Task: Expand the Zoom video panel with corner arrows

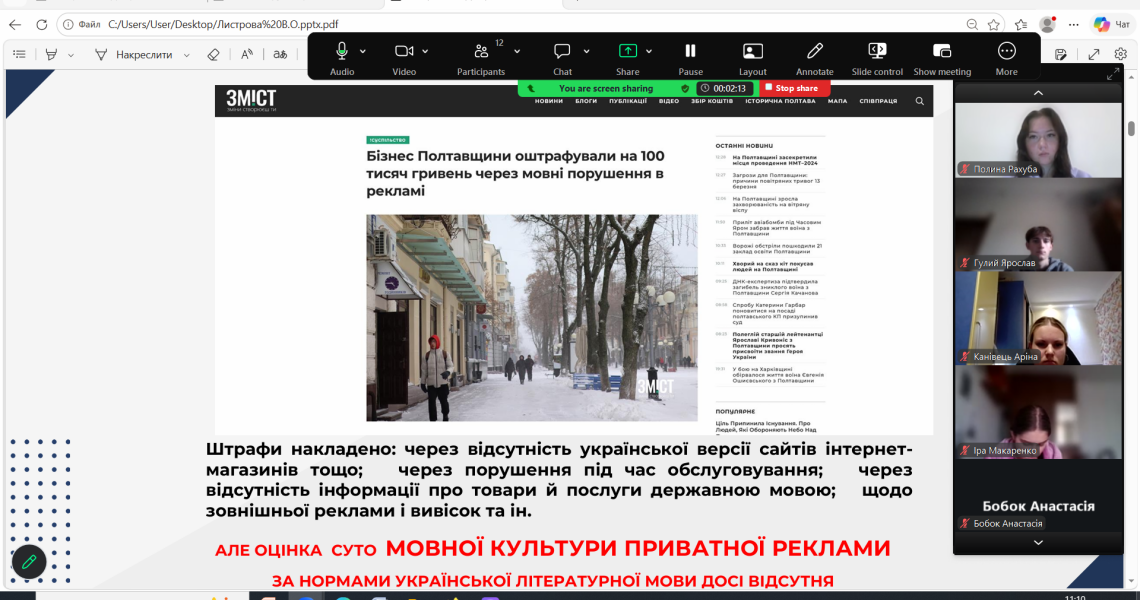Action: 1112,74
